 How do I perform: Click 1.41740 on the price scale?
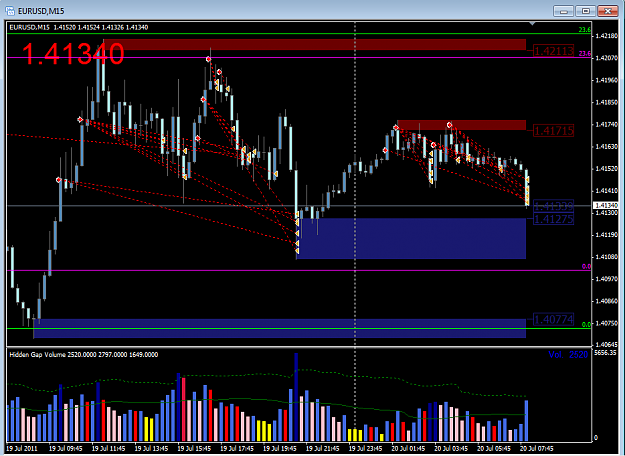tap(606, 125)
